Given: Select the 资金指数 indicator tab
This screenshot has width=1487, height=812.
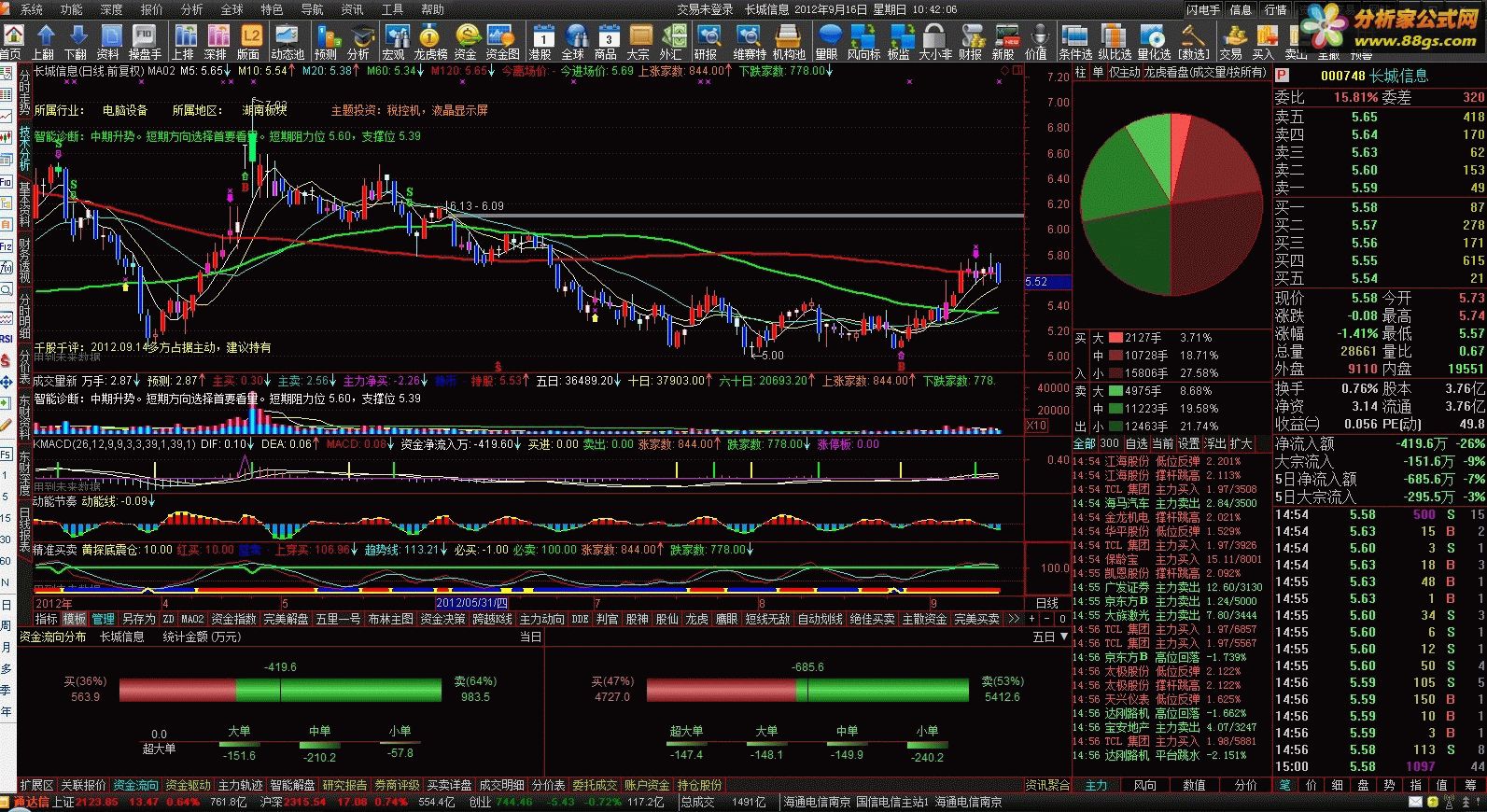Looking at the screenshot, I should click(233, 619).
